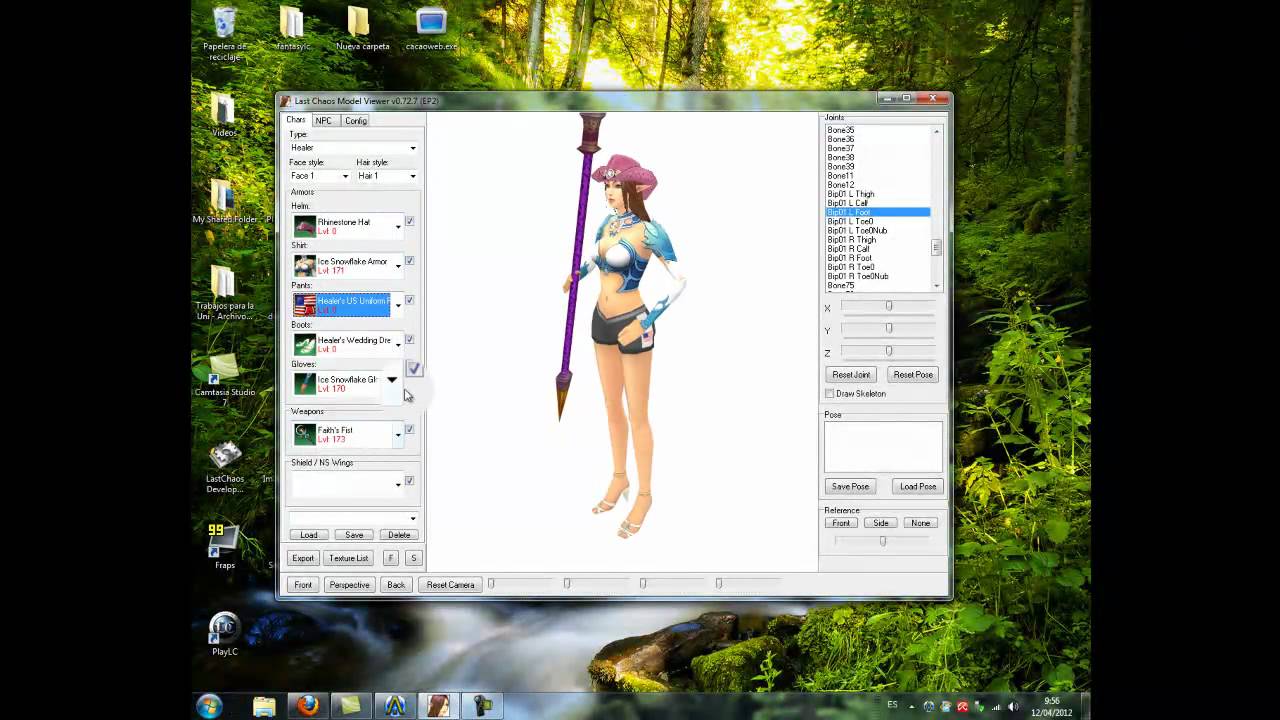The width and height of the screenshot is (1280, 720).
Task: Expand the Pants item dropdown arrow
Action: click(x=398, y=306)
